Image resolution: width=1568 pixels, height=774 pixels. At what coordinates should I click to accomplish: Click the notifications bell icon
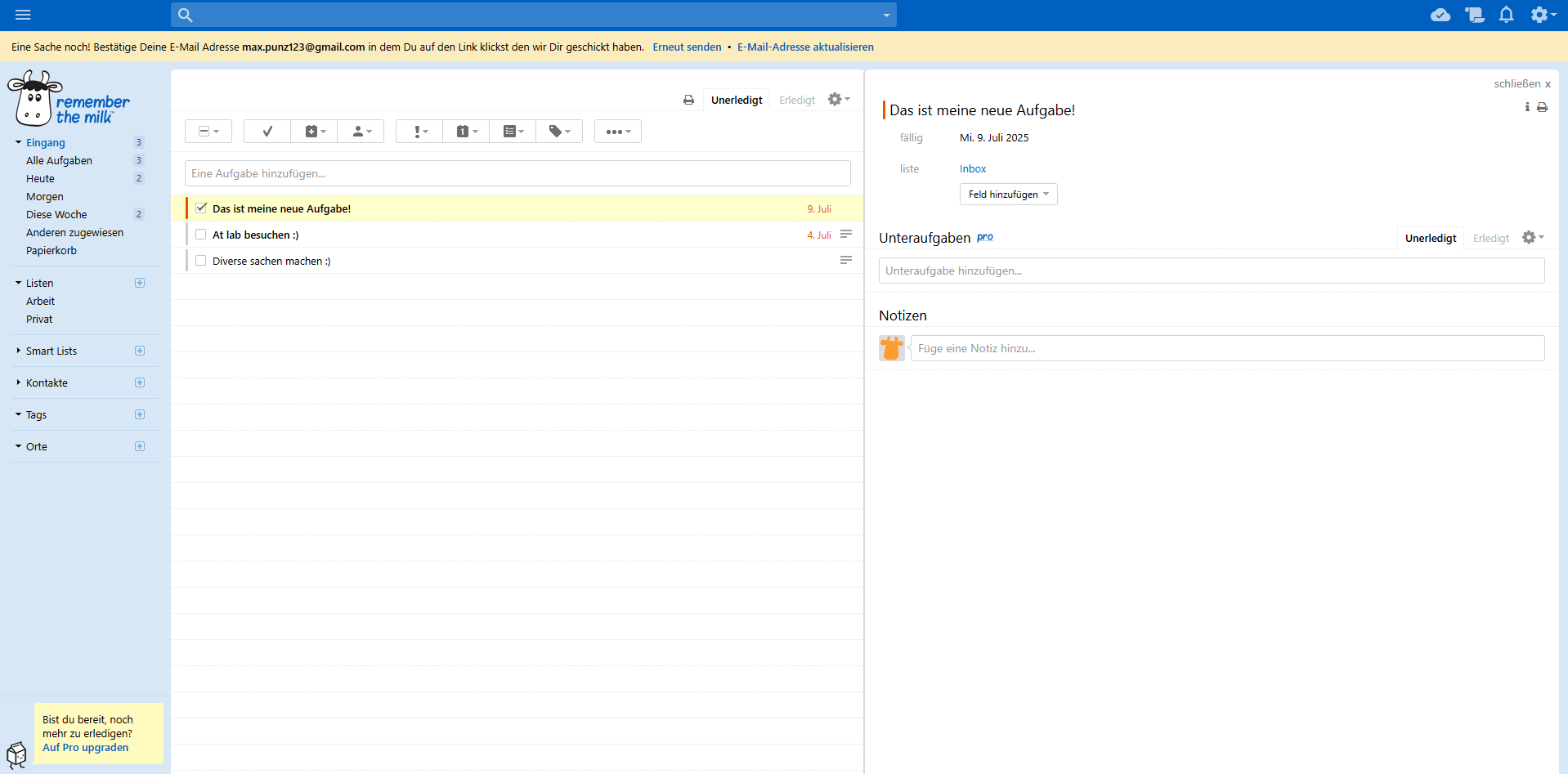point(1506,15)
